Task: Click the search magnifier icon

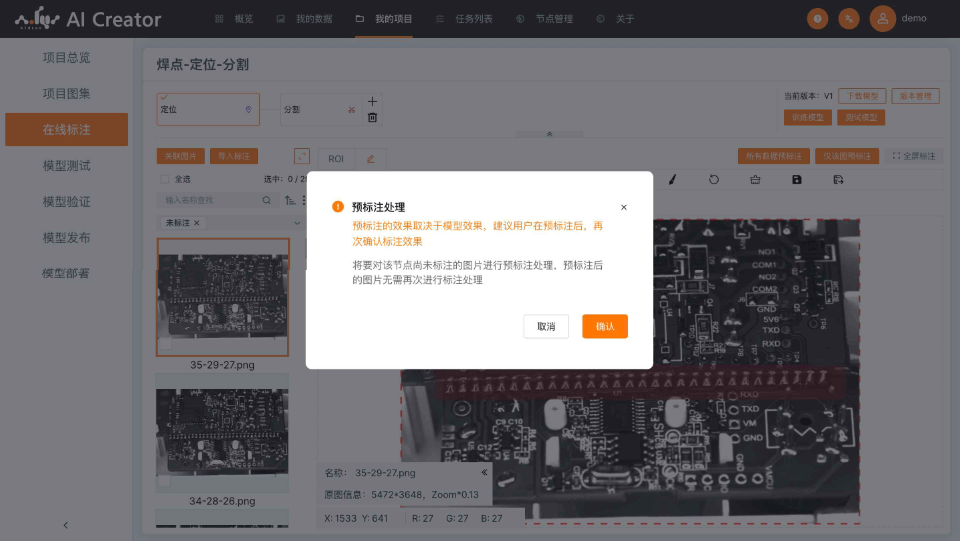Action: (266, 200)
